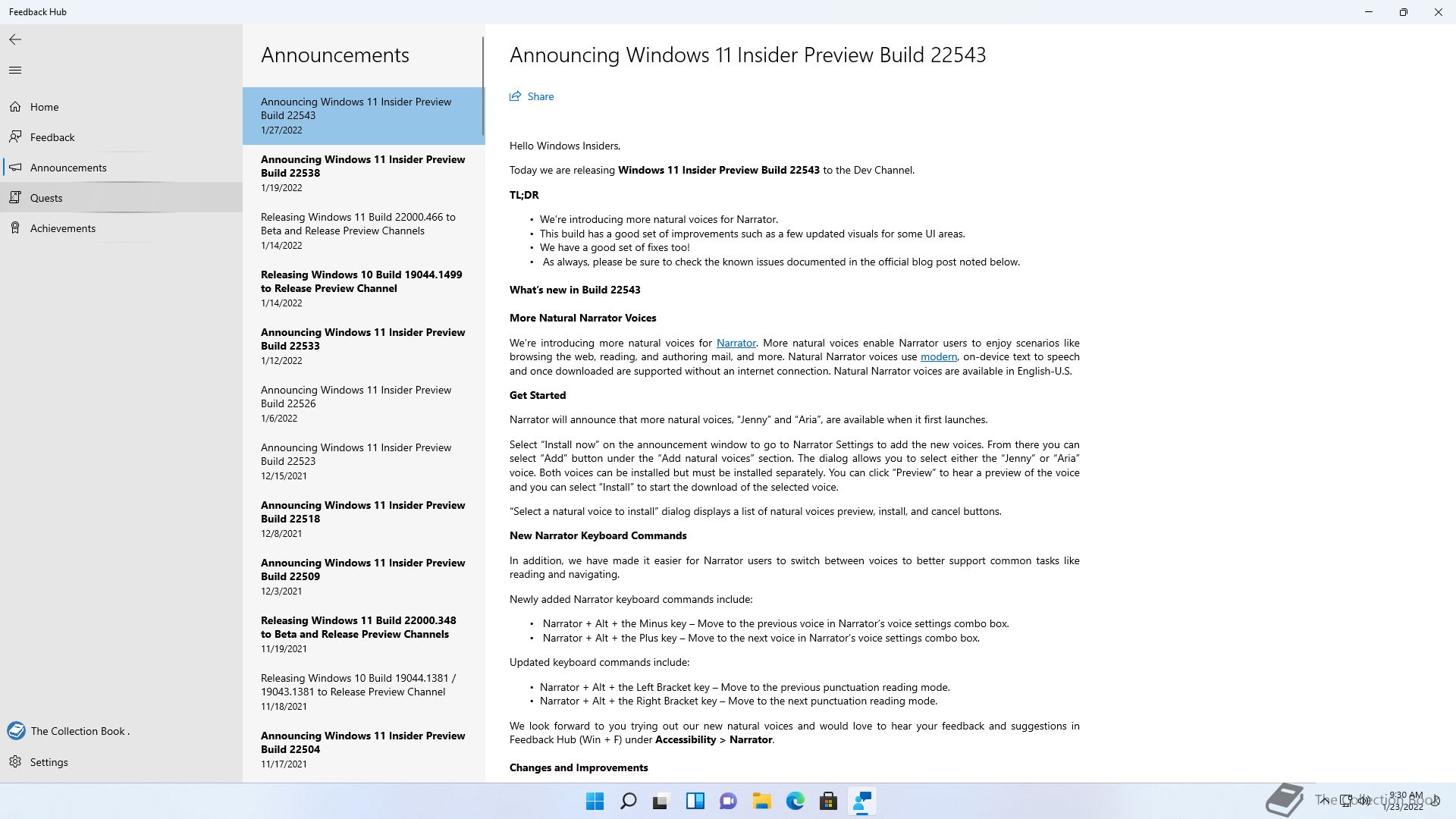Open Build 22509 announcement
This screenshot has height=819, width=1456.
coord(363,577)
